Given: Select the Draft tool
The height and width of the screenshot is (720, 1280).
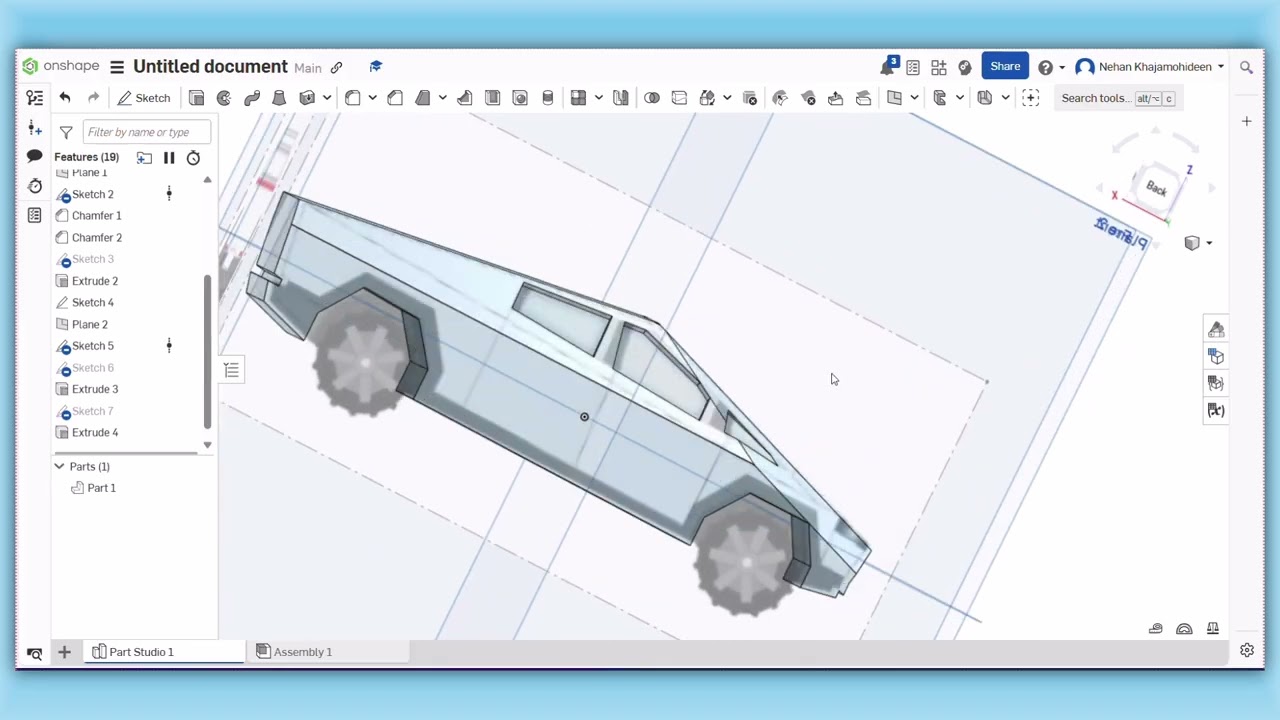Looking at the screenshot, I should 422,98.
